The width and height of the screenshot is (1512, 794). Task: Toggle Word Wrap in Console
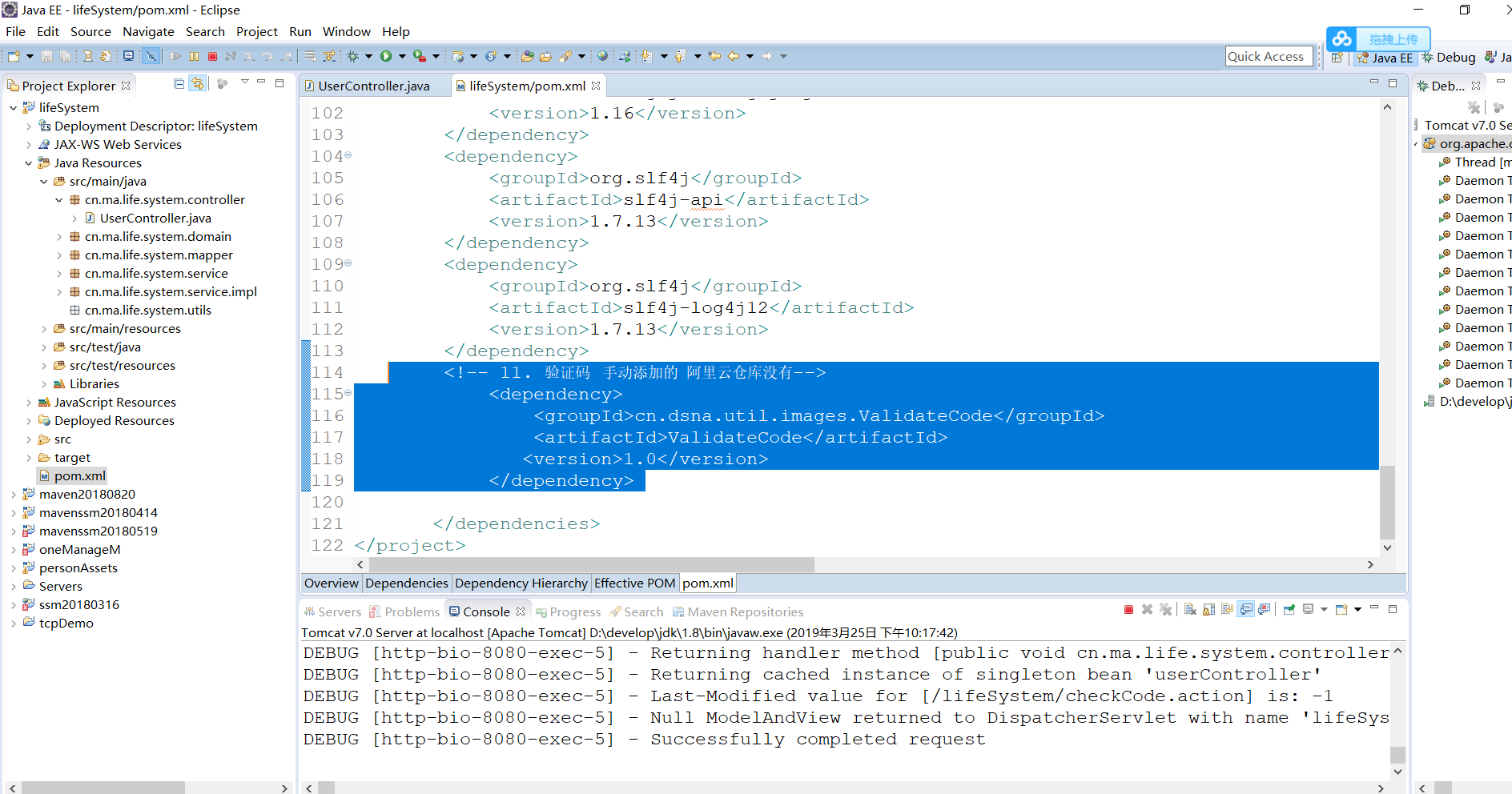point(1227,610)
